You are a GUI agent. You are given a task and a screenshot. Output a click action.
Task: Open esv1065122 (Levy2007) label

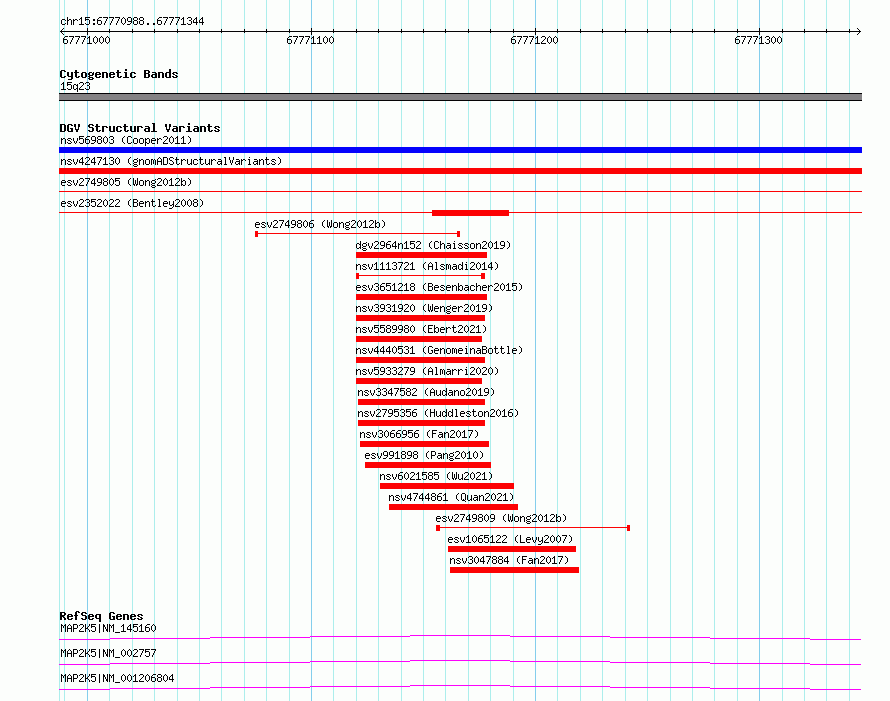510,539
